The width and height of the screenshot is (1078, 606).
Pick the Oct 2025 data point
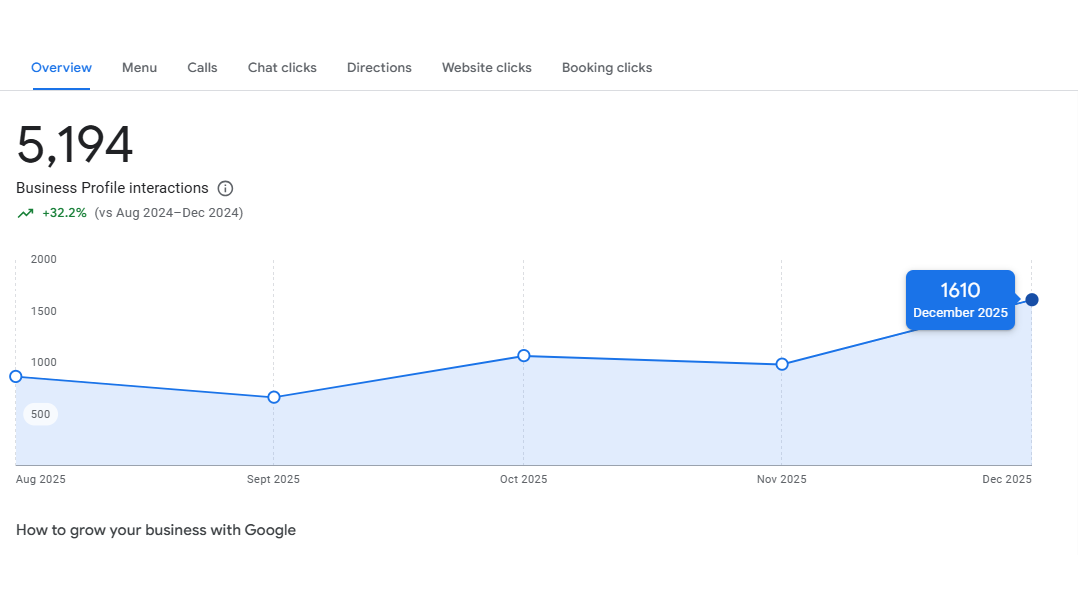pyautogui.click(x=524, y=355)
